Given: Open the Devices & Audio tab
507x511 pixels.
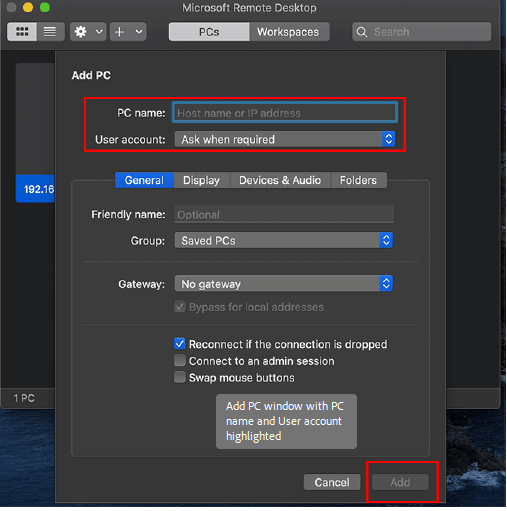Looking at the screenshot, I should (280, 180).
